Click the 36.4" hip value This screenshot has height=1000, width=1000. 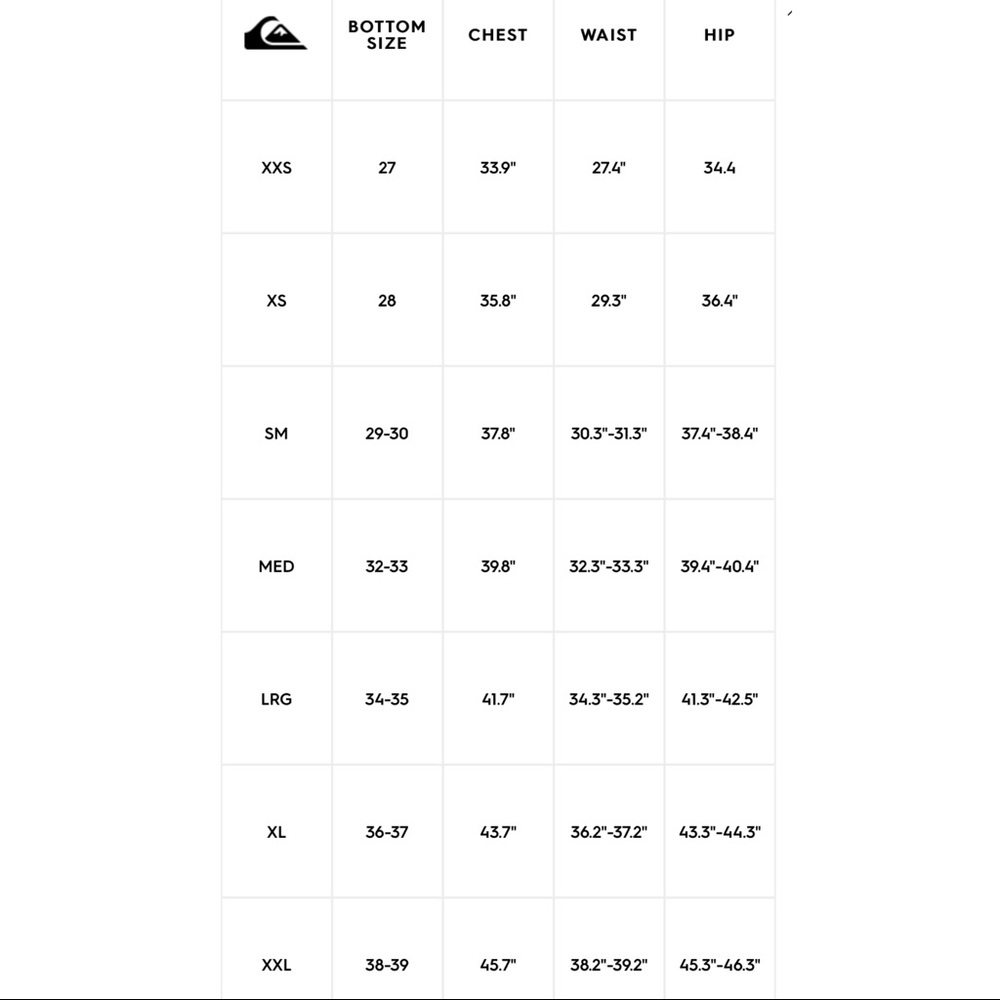(x=719, y=300)
